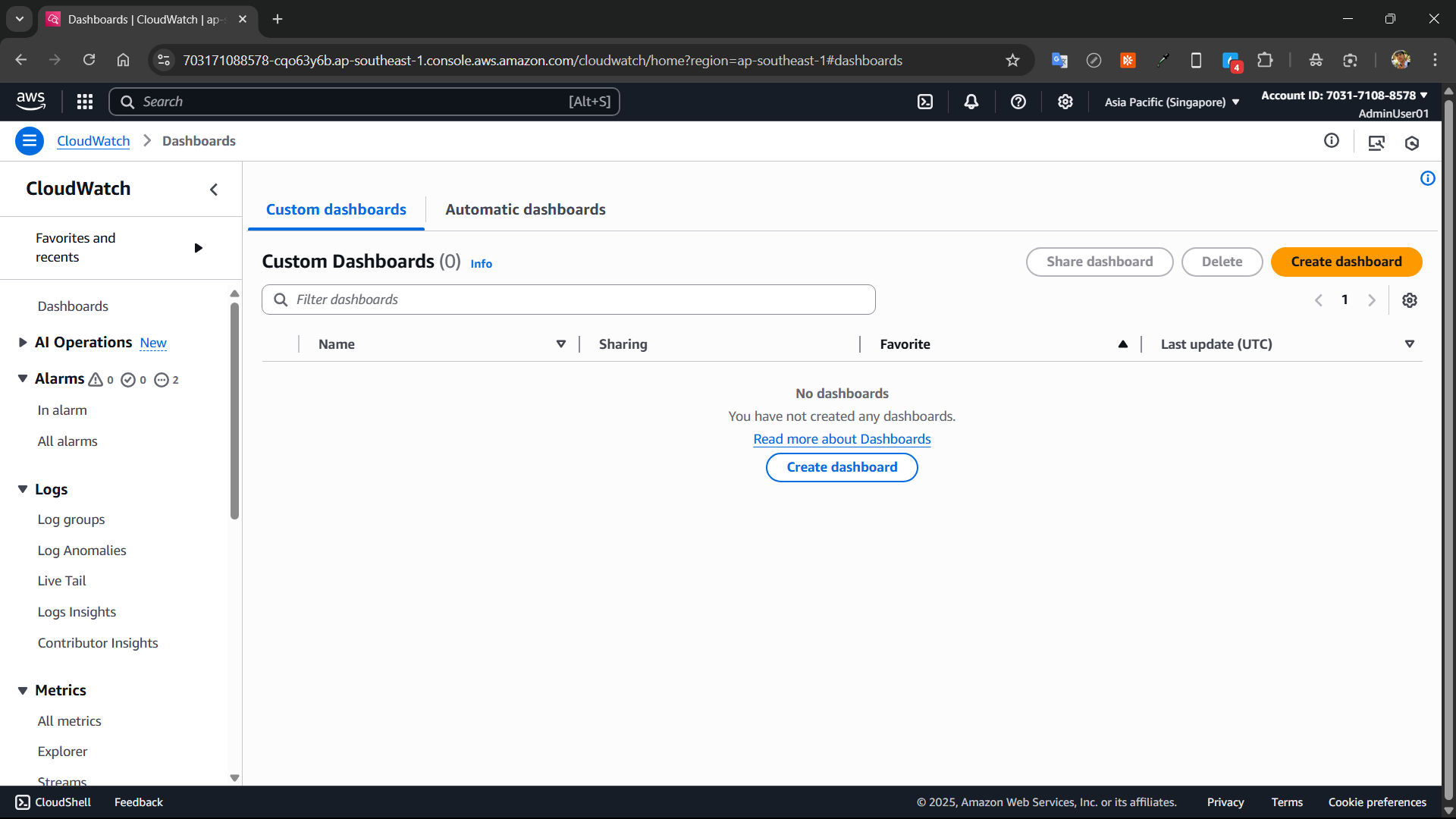Collapse the Metrics section

pyautogui.click(x=23, y=691)
